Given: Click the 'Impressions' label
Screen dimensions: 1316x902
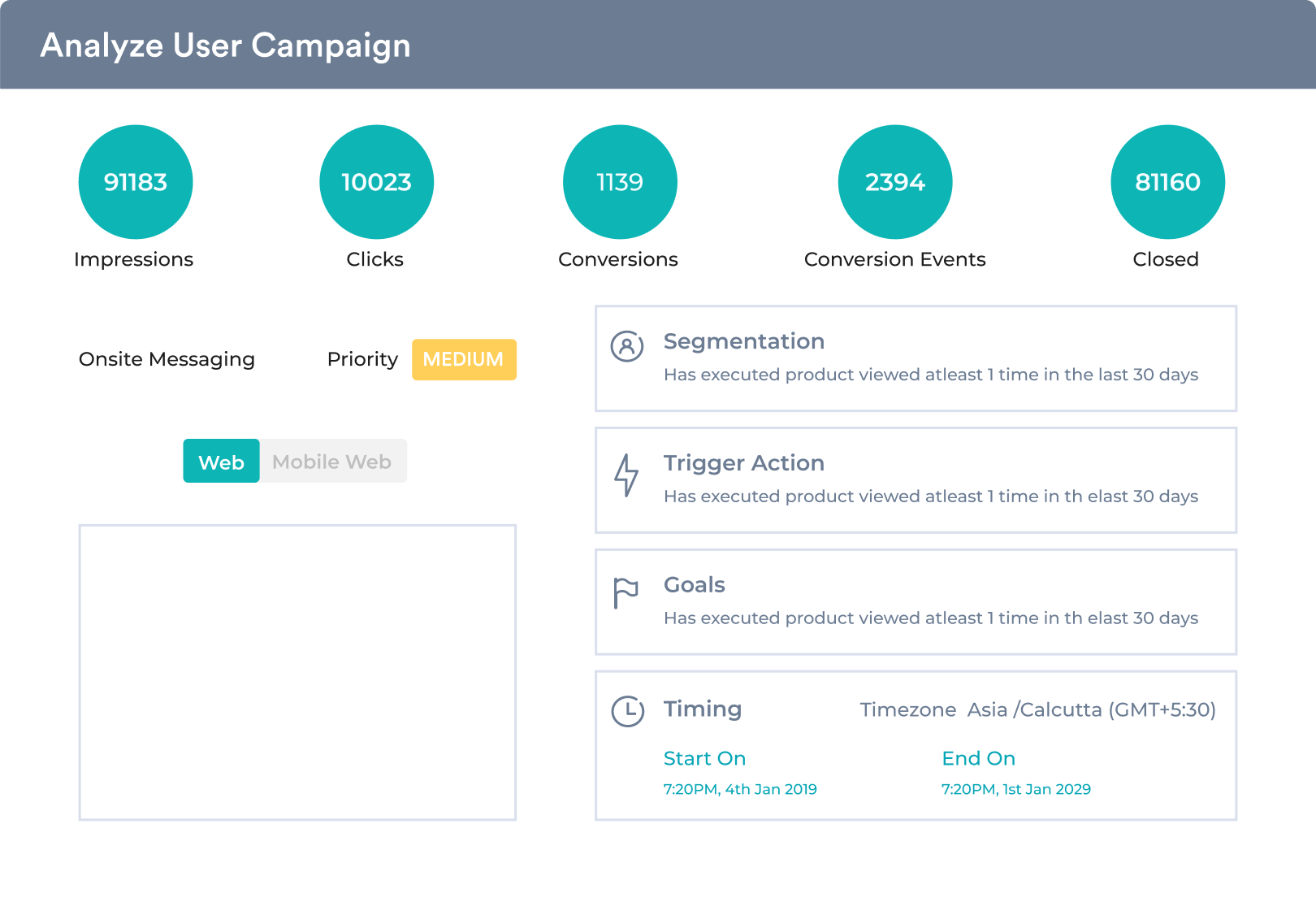Looking at the screenshot, I should click(133, 259).
